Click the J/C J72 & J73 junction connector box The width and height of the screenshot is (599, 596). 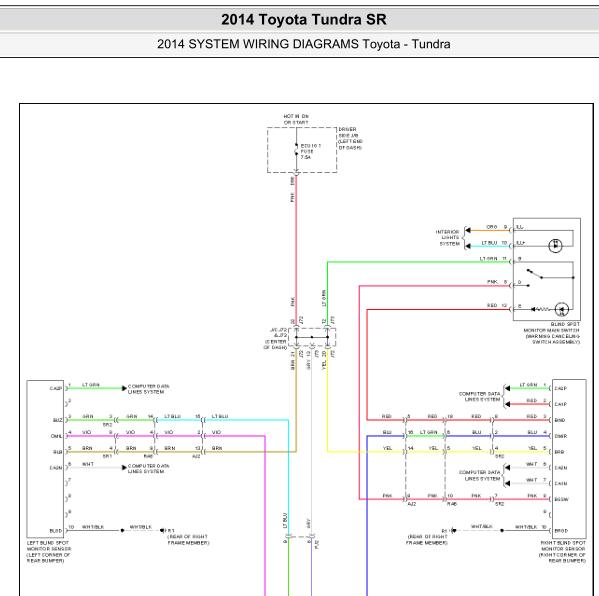[312, 337]
